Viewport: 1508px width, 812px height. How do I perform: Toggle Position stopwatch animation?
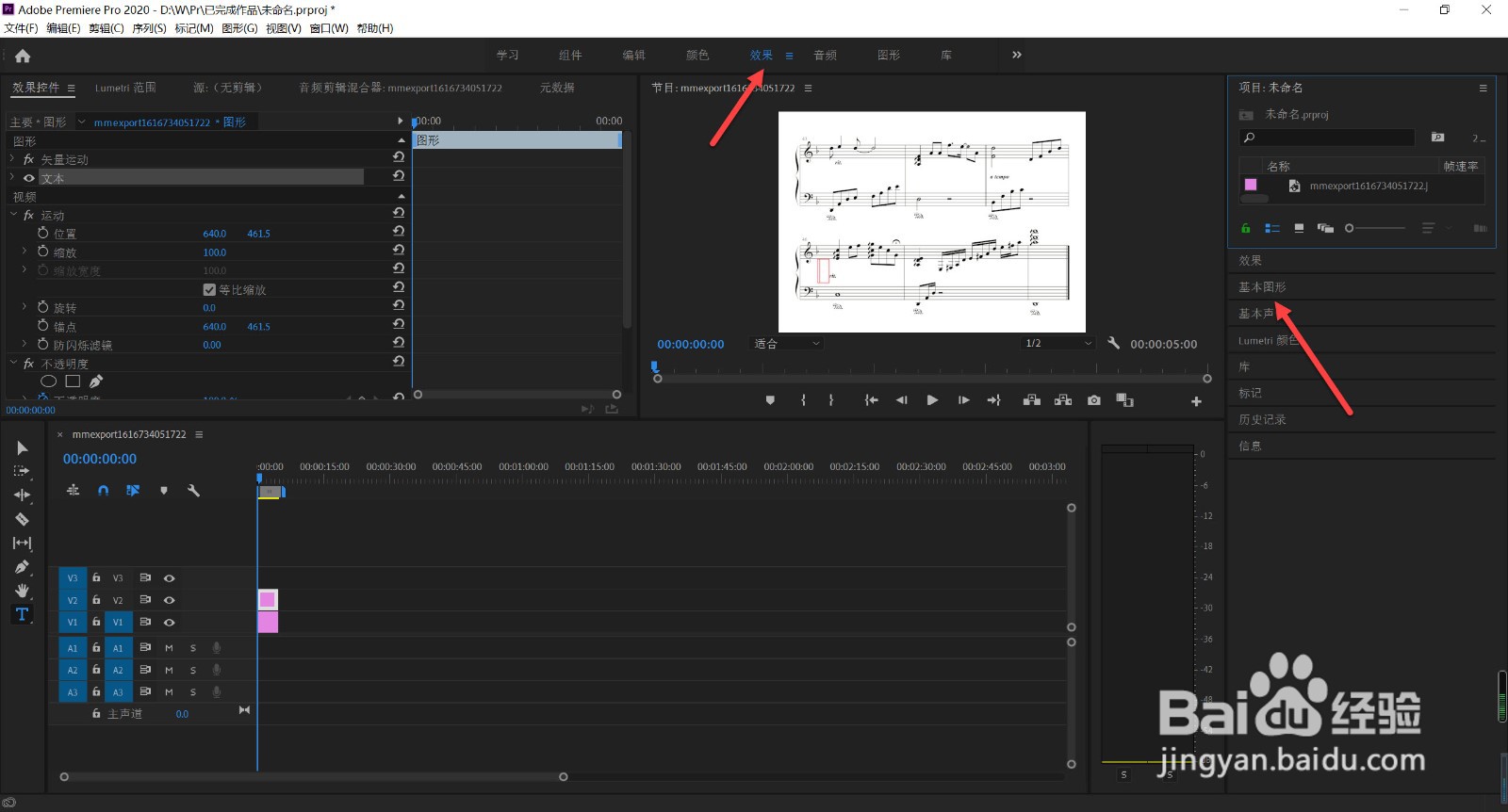(42, 233)
